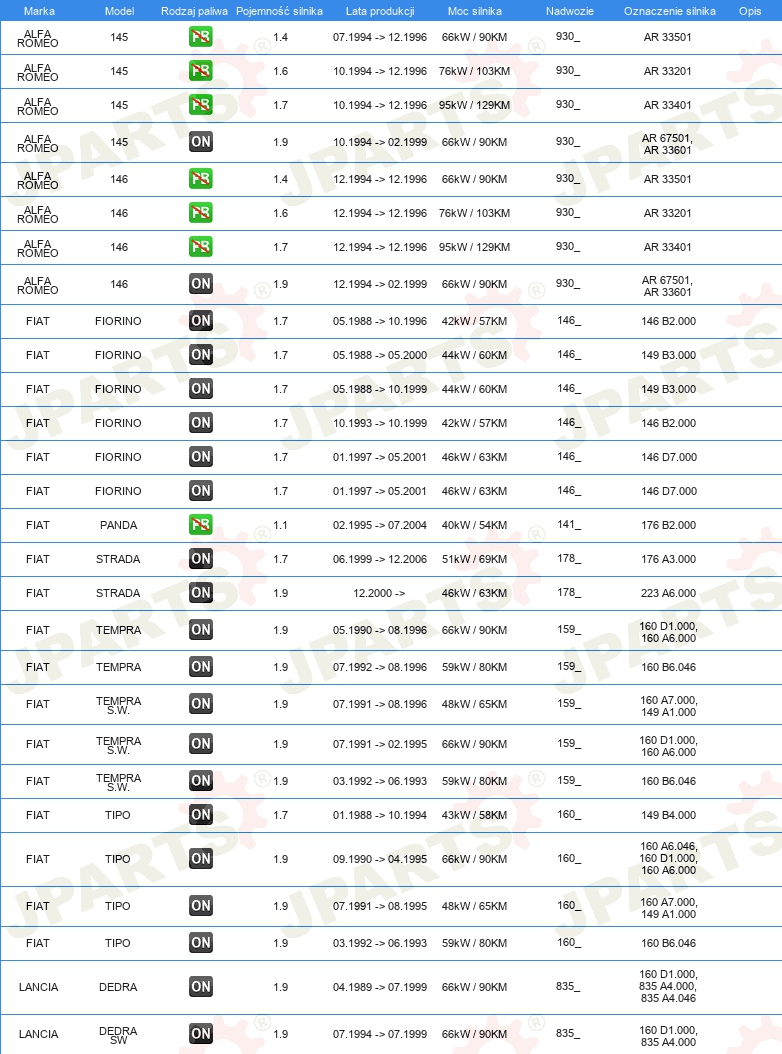Click the production date 12.2000 ->
782x1054 pixels.
379,593
